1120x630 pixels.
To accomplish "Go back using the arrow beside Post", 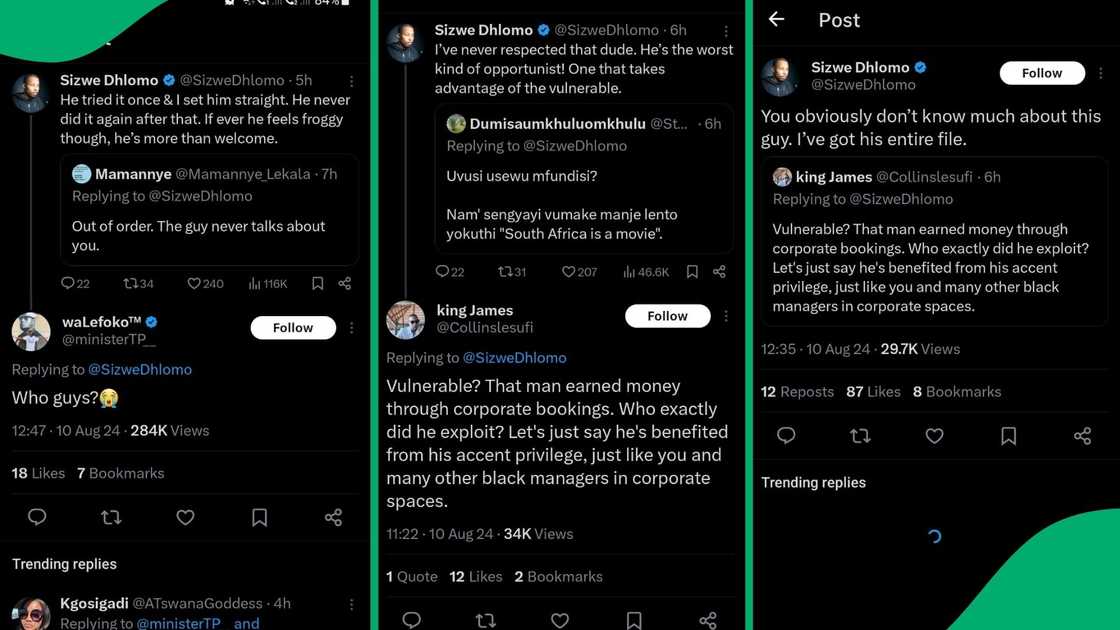I will [777, 20].
